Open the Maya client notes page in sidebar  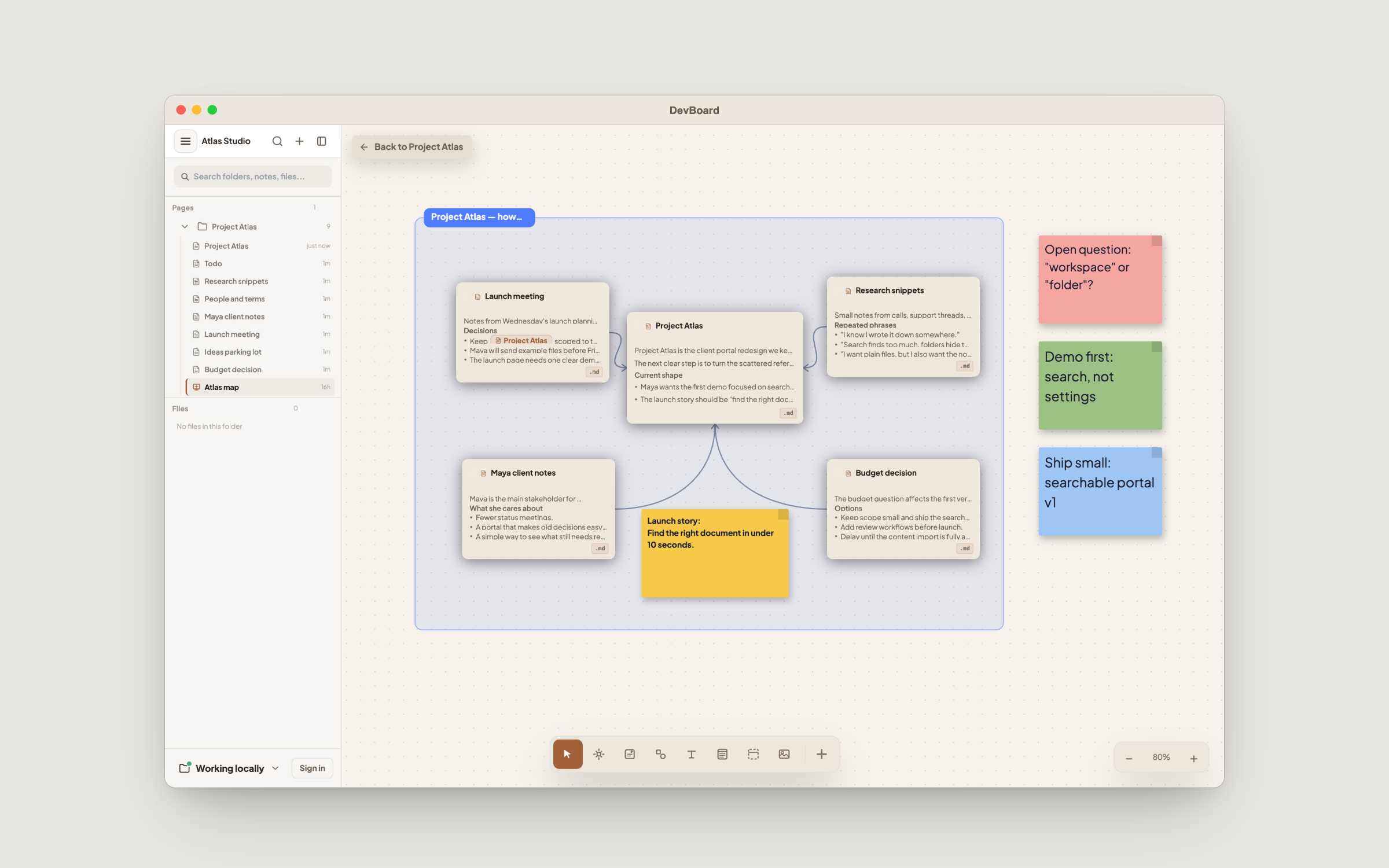[x=260, y=317]
